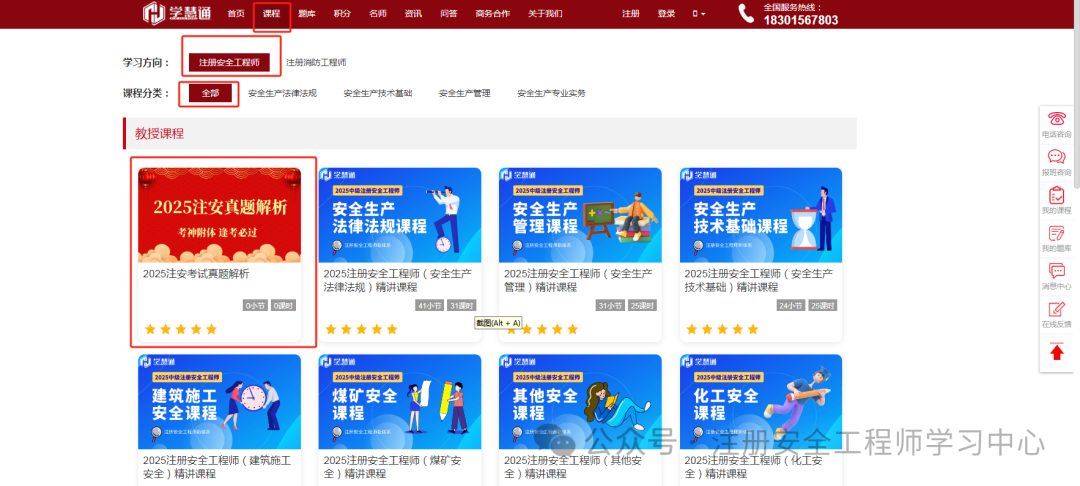1080x486 pixels.
Task: Click the 学慧通 logo in the header
Action: point(177,13)
